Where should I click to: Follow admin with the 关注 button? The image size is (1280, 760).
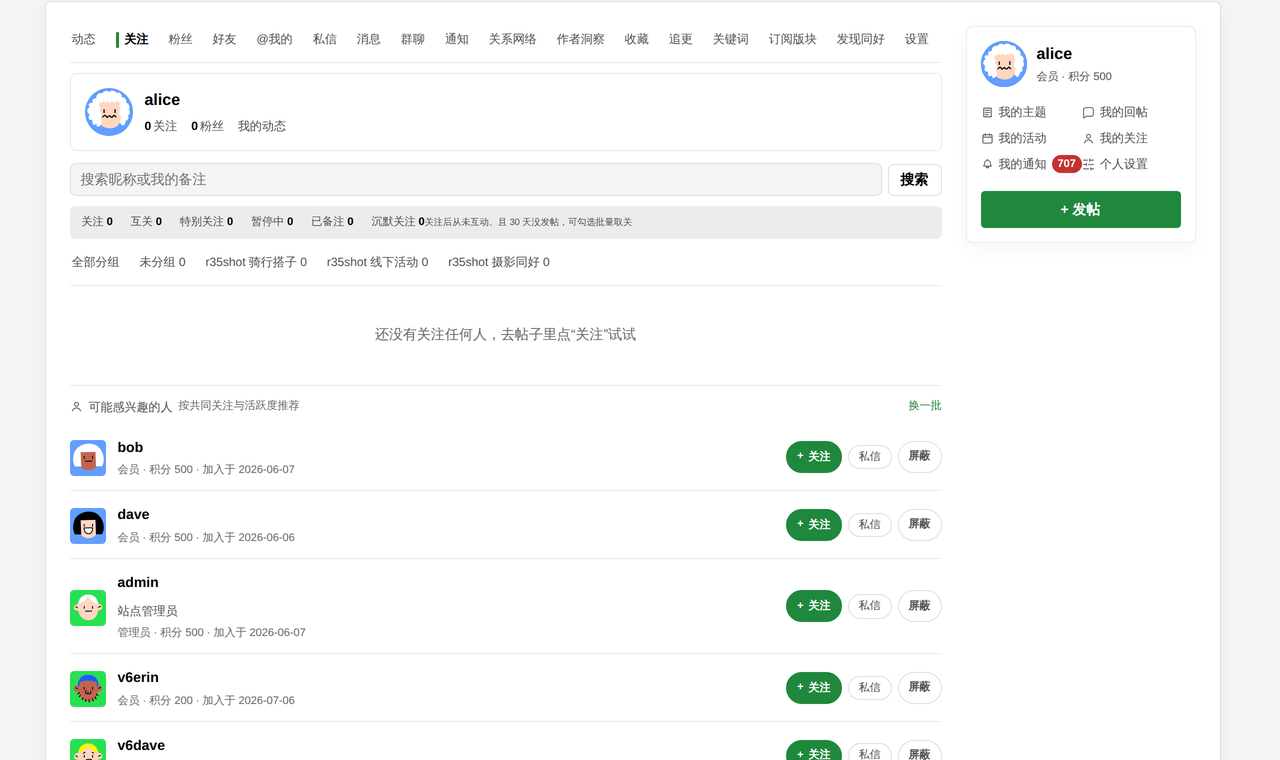[813, 606]
